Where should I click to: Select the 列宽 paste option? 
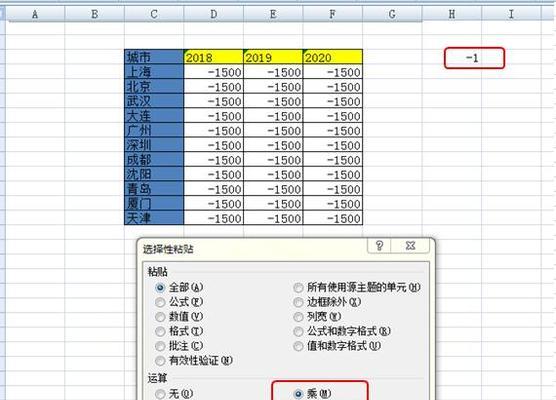[299, 317]
